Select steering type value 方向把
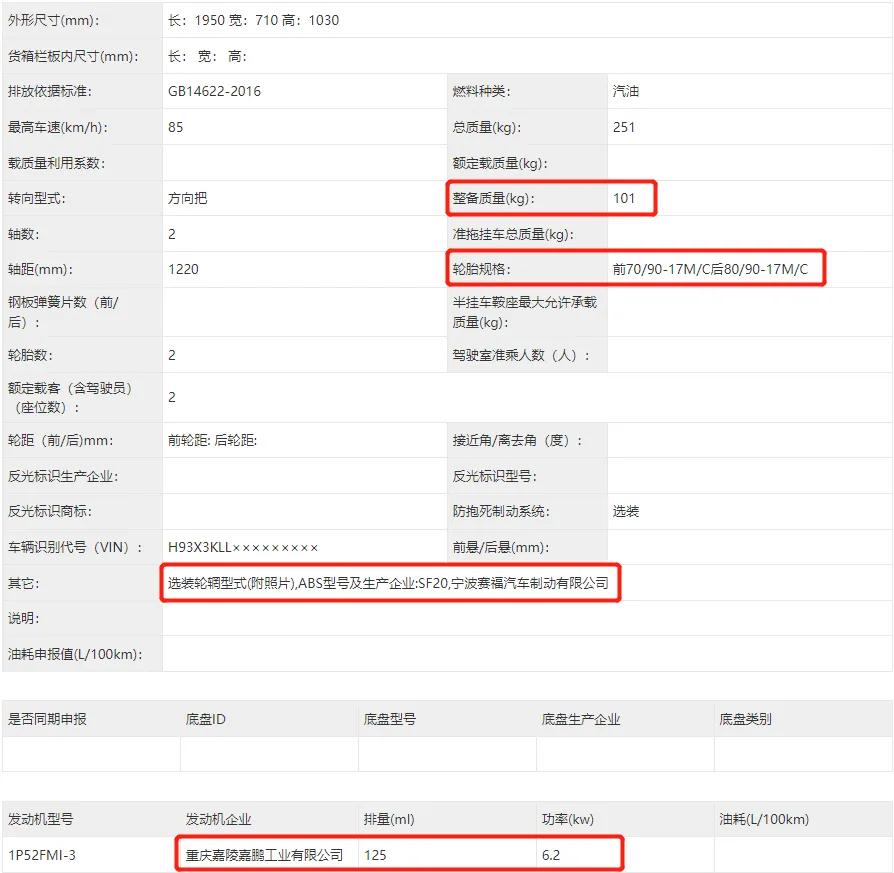 click(x=188, y=198)
